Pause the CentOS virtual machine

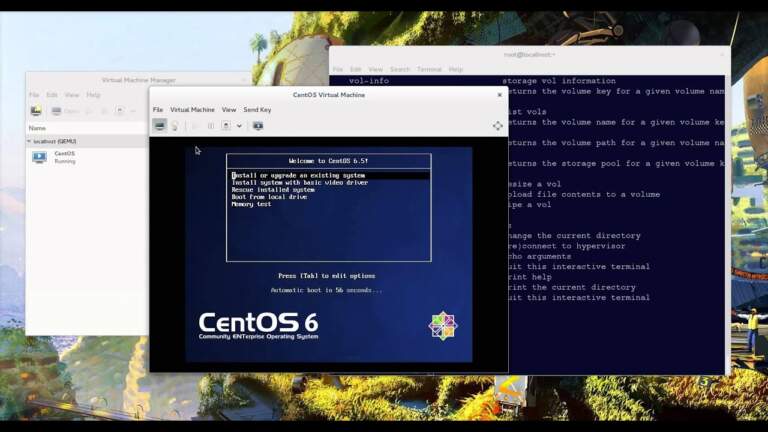(210, 126)
